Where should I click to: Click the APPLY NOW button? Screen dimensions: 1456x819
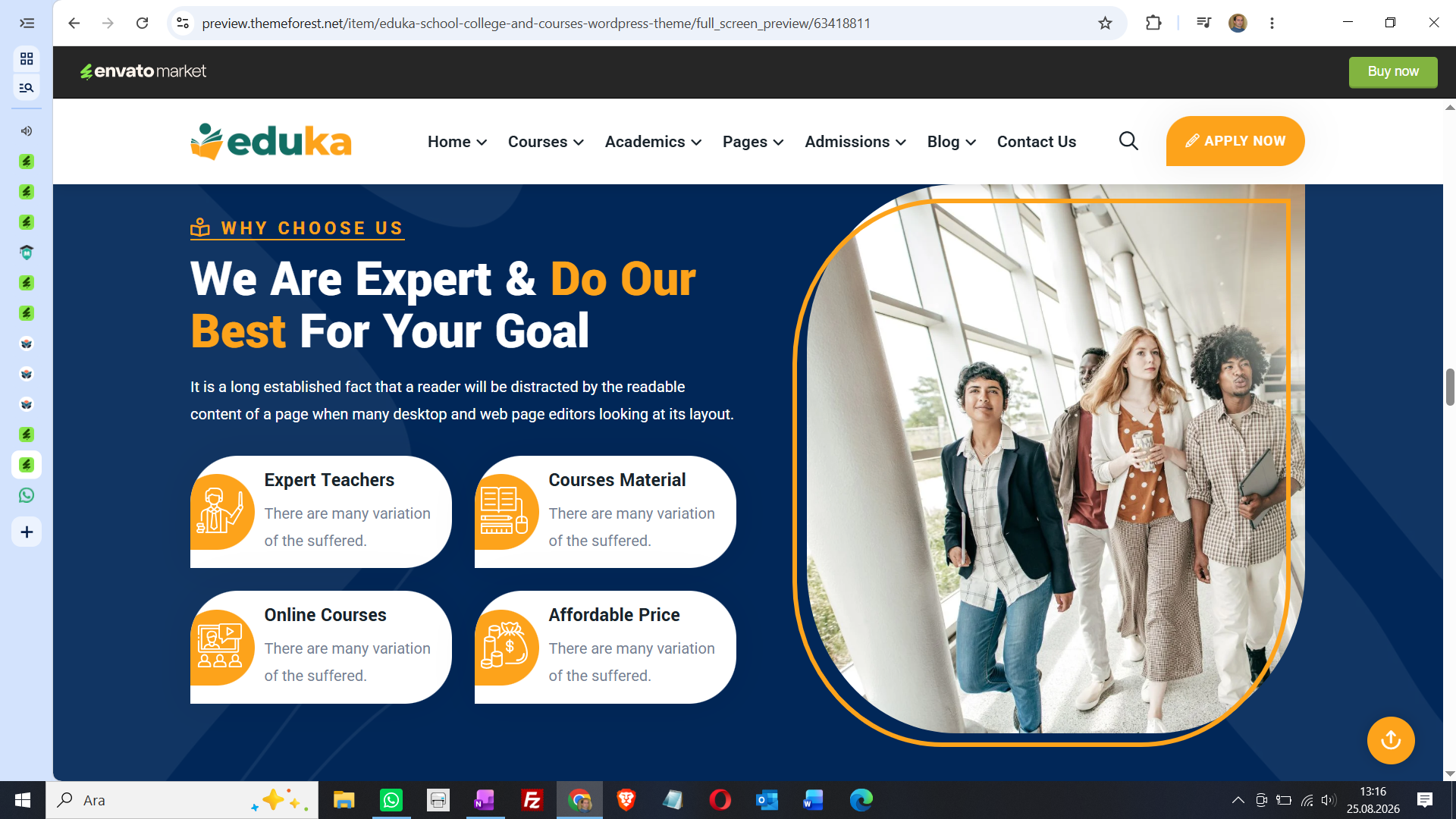point(1235,141)
